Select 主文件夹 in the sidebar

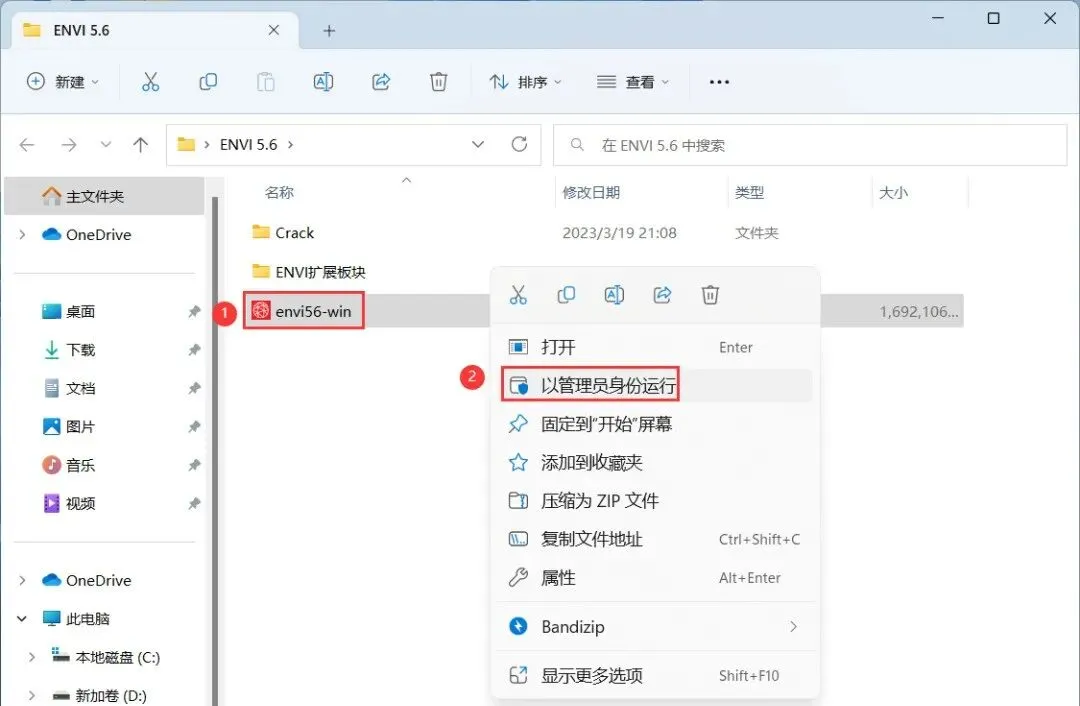click(x=104, y=196)
